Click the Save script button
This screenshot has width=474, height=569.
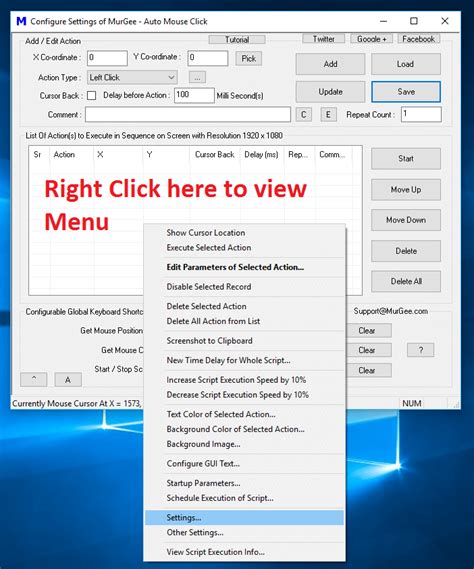[x=406, y=92]
